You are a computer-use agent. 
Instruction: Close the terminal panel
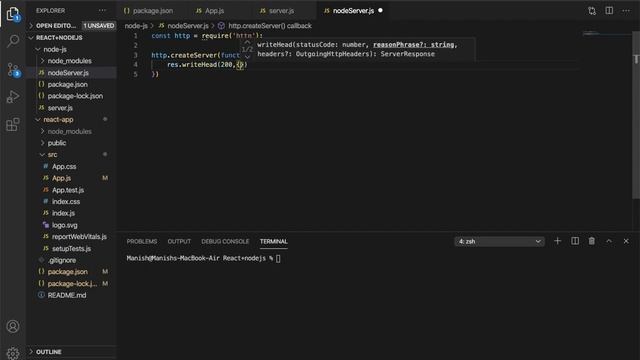click(x=626, y=241)
